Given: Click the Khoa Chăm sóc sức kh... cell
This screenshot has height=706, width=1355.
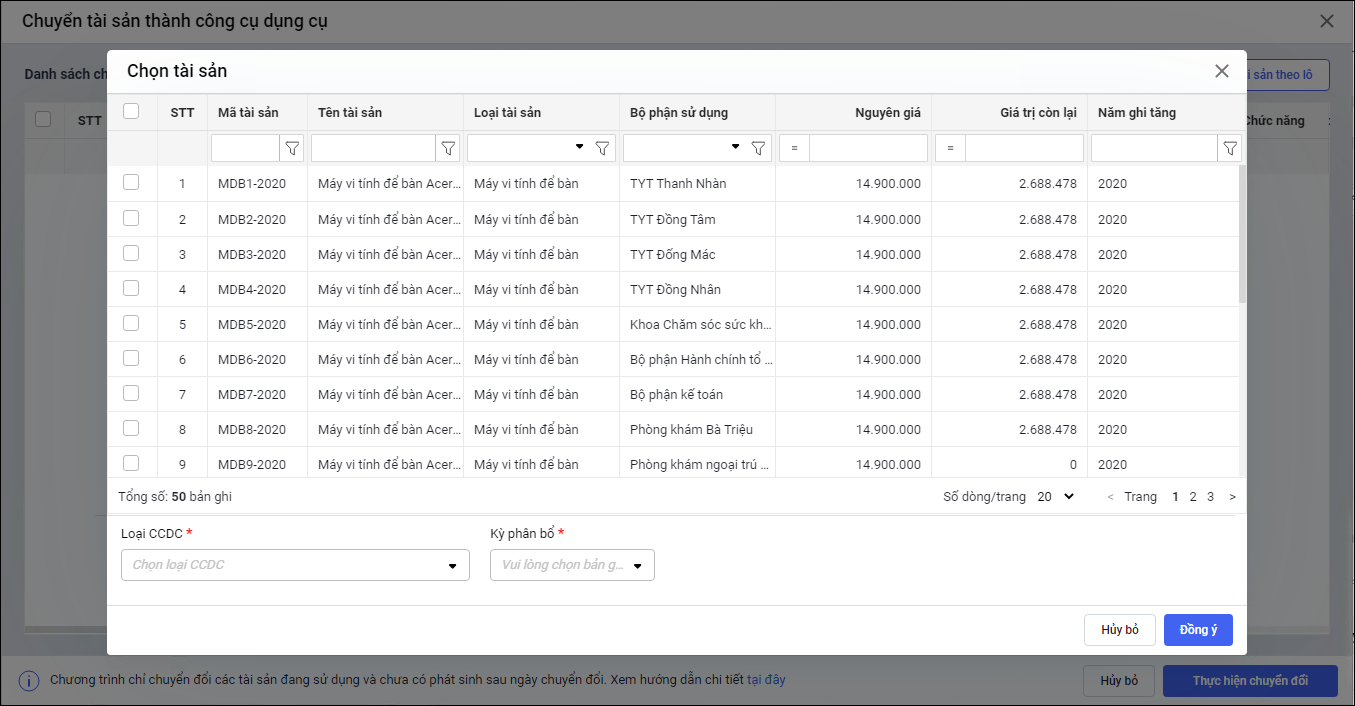Looking at the screenshot, I should (x=697, y=324).
